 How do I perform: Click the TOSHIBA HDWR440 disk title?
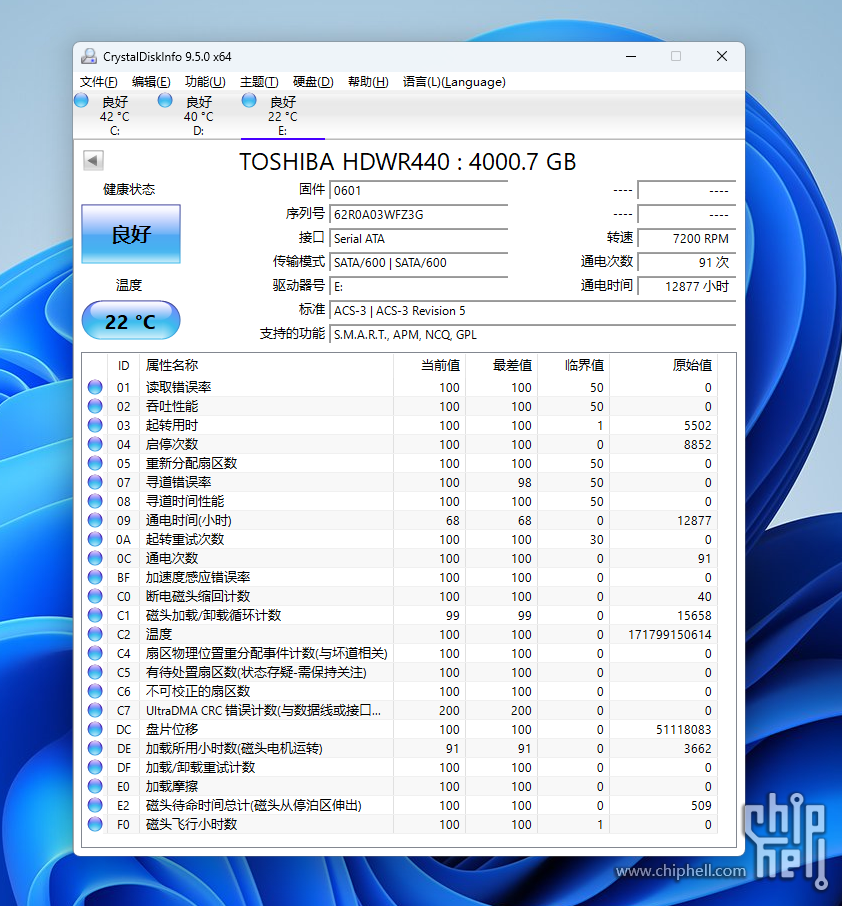point(408,162)
